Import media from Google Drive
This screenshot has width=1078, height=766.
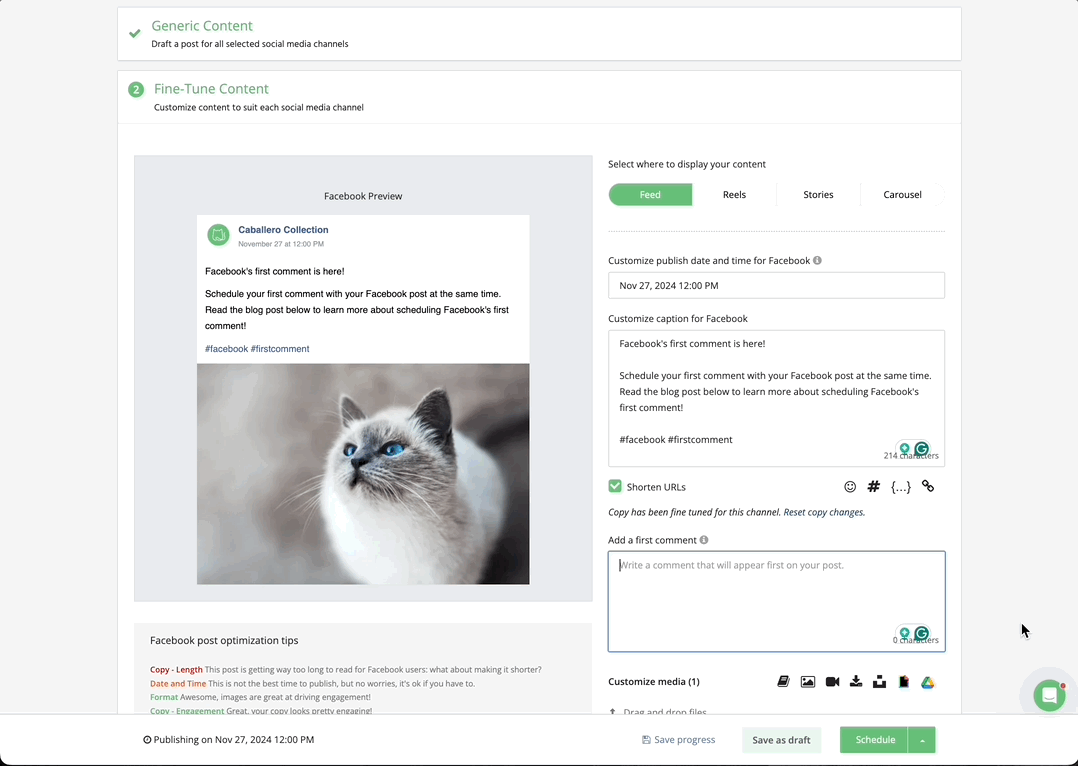927,681
